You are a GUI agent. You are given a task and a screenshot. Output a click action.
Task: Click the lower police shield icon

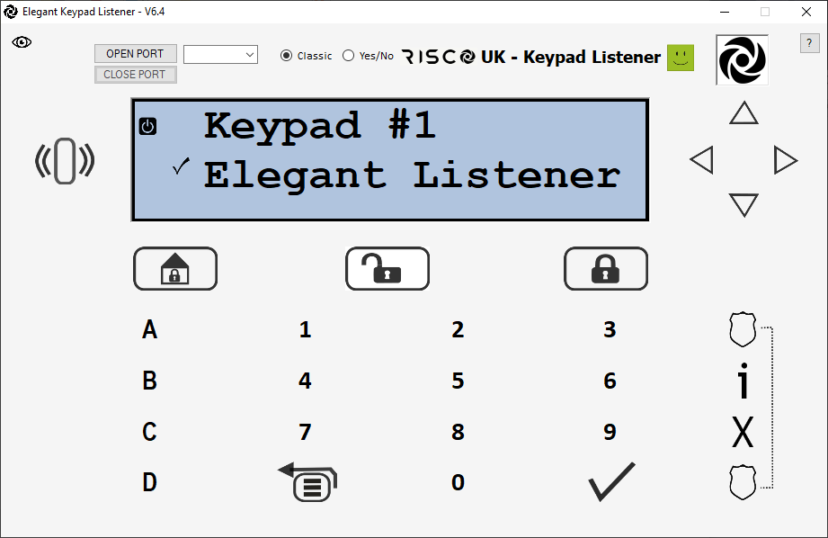pyautogui.click(x=742, y=482)
